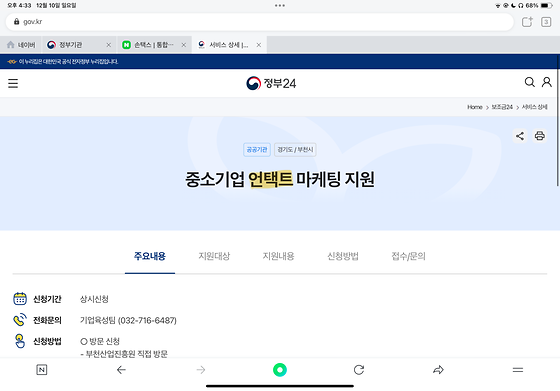Image resolution: width=560 pixels, height=391 pixels.
Task: Open the 지원대상 section tab
Action: tap(214, 256)
